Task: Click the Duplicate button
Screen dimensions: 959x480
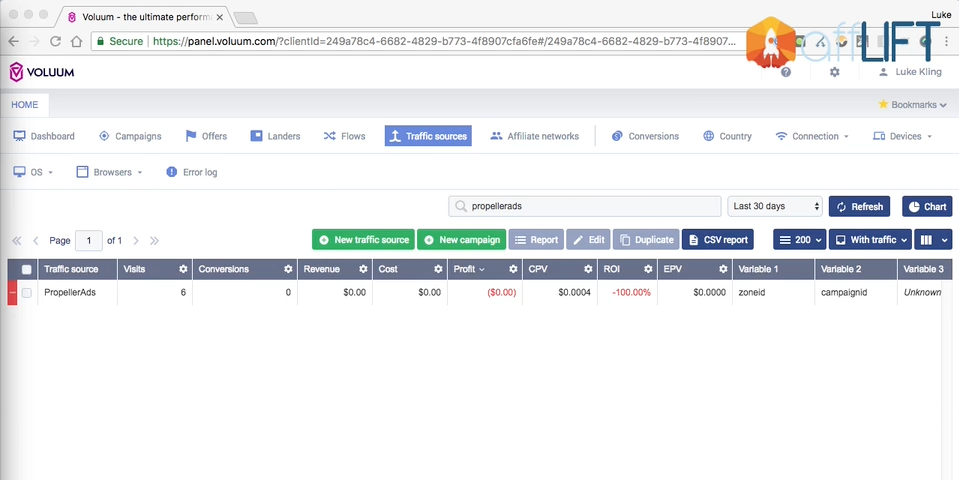Action: 646,240
